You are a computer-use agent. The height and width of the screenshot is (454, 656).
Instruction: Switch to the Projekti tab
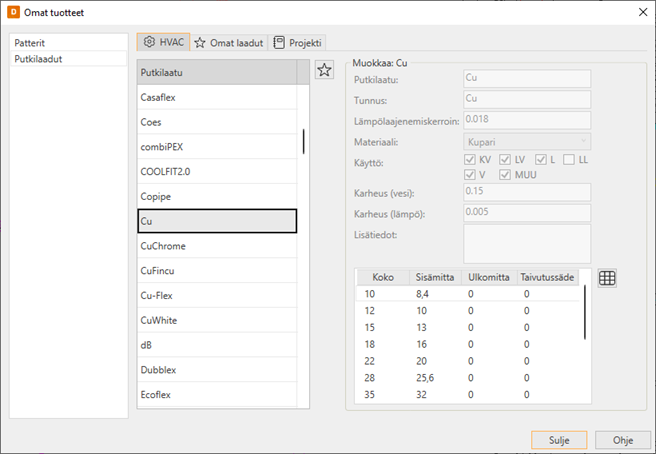coord(299,43)
